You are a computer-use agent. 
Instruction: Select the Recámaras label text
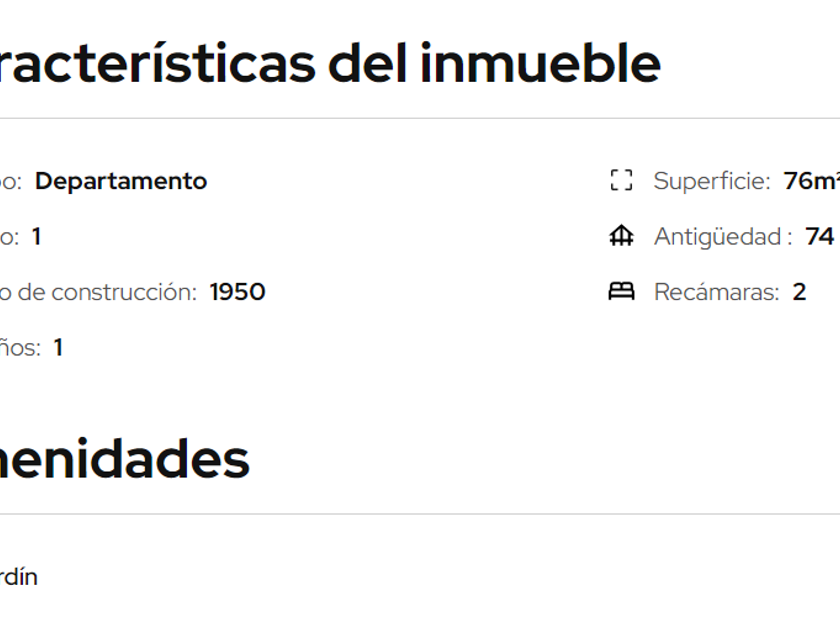pos(716,292)
